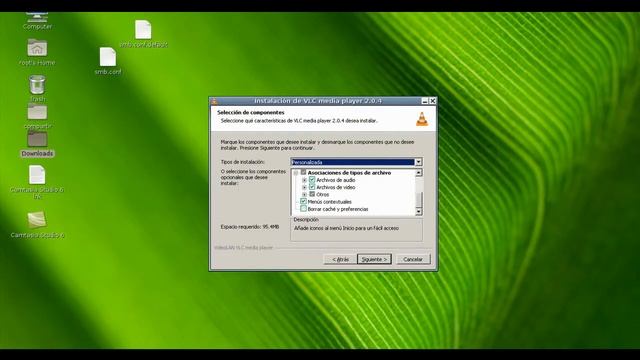The image size is (640, 360).
Task: Toggle the Archivos de audio checkbox
Action: pyautogui.click(x=312, y=180)
